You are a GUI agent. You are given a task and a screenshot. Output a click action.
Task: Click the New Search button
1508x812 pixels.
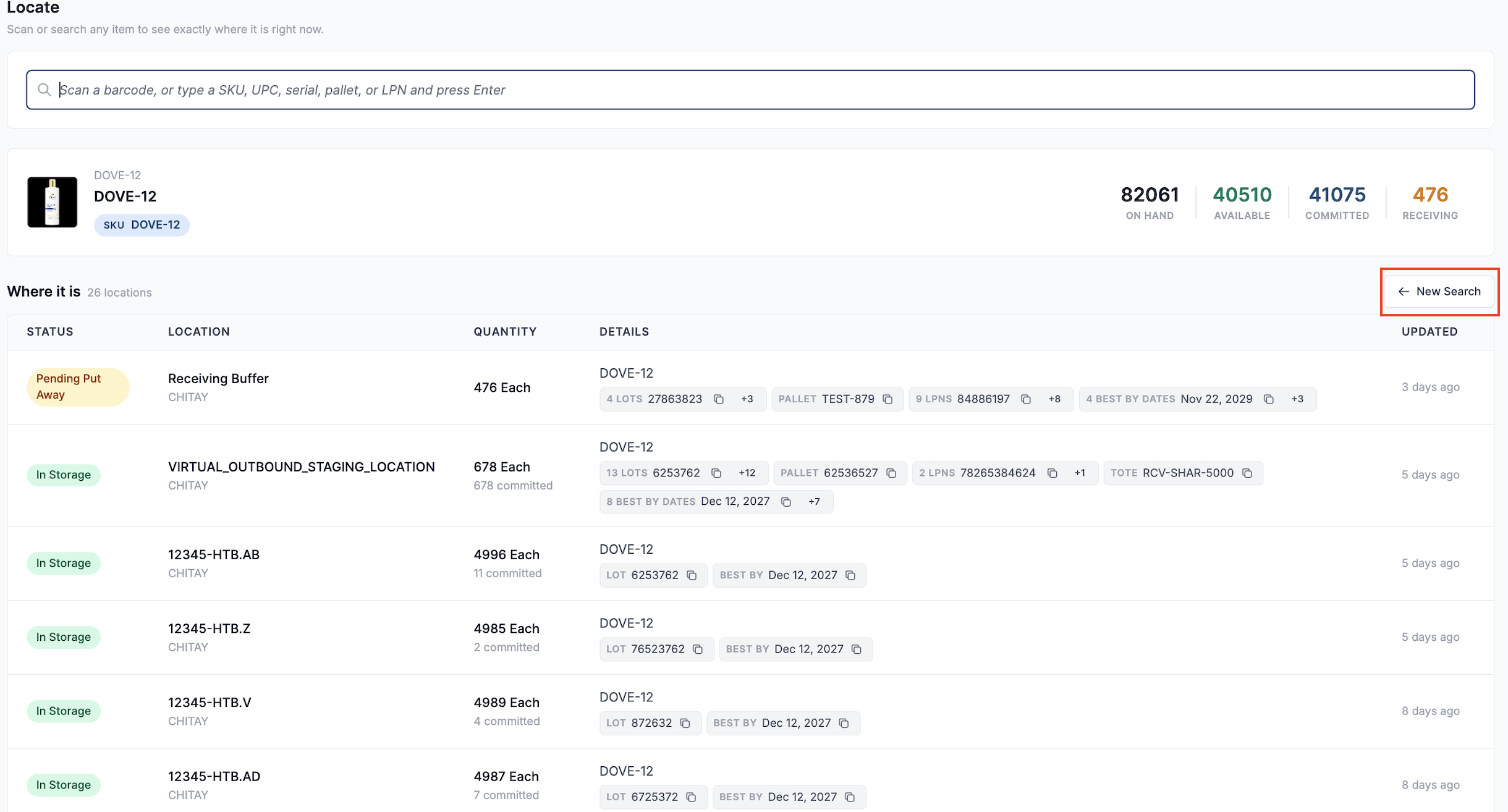point(1439,292)
